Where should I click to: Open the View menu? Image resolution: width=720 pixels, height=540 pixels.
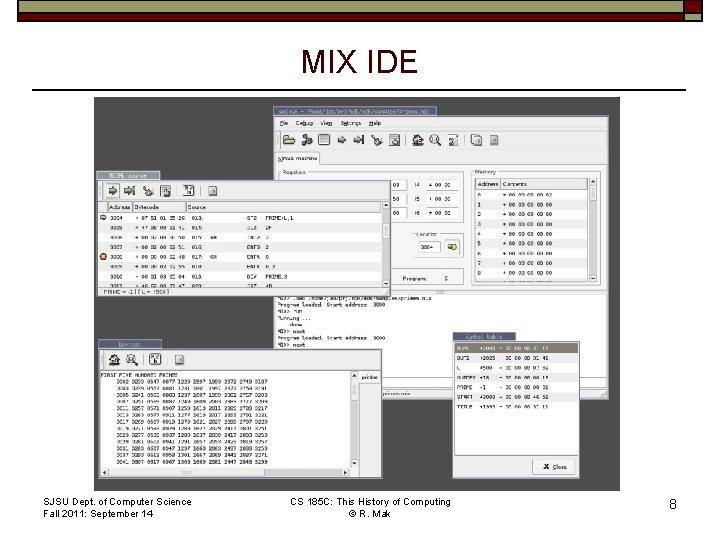[326, 123]
